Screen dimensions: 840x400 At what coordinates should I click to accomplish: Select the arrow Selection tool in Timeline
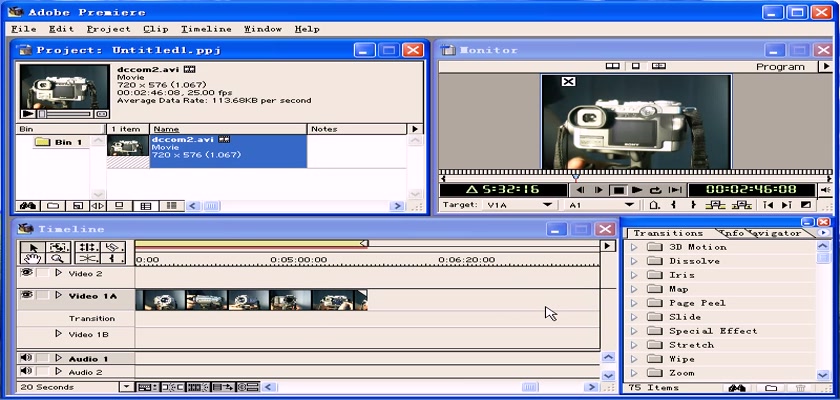34,247
